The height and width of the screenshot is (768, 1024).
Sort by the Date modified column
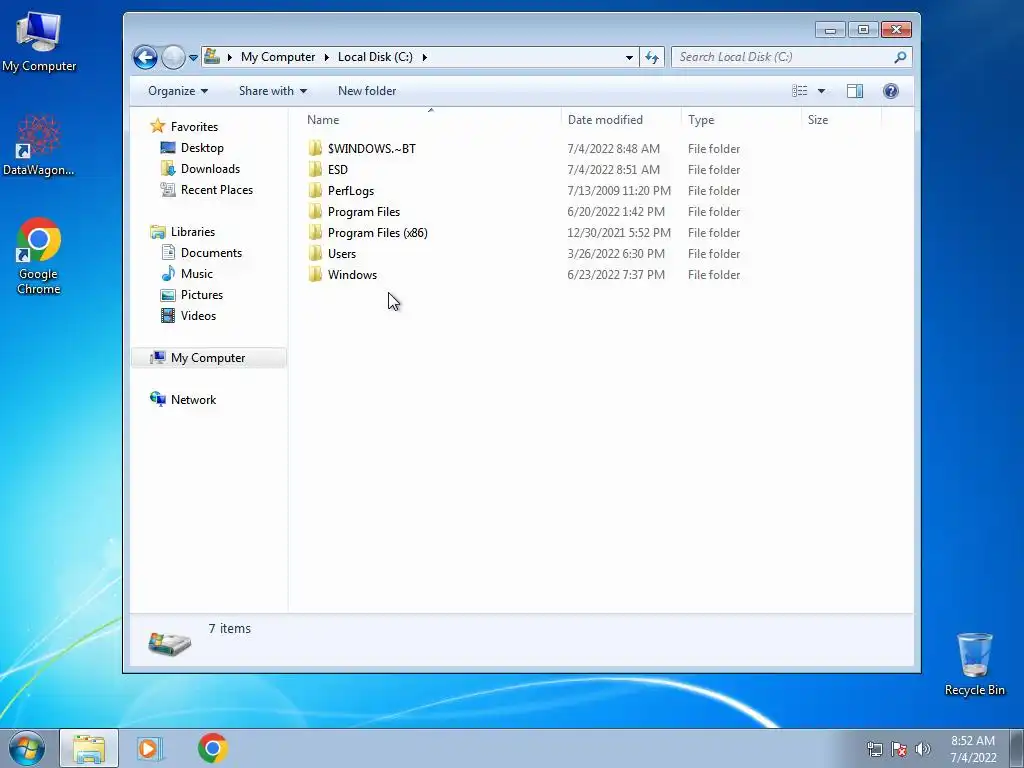tap(620, 120)
